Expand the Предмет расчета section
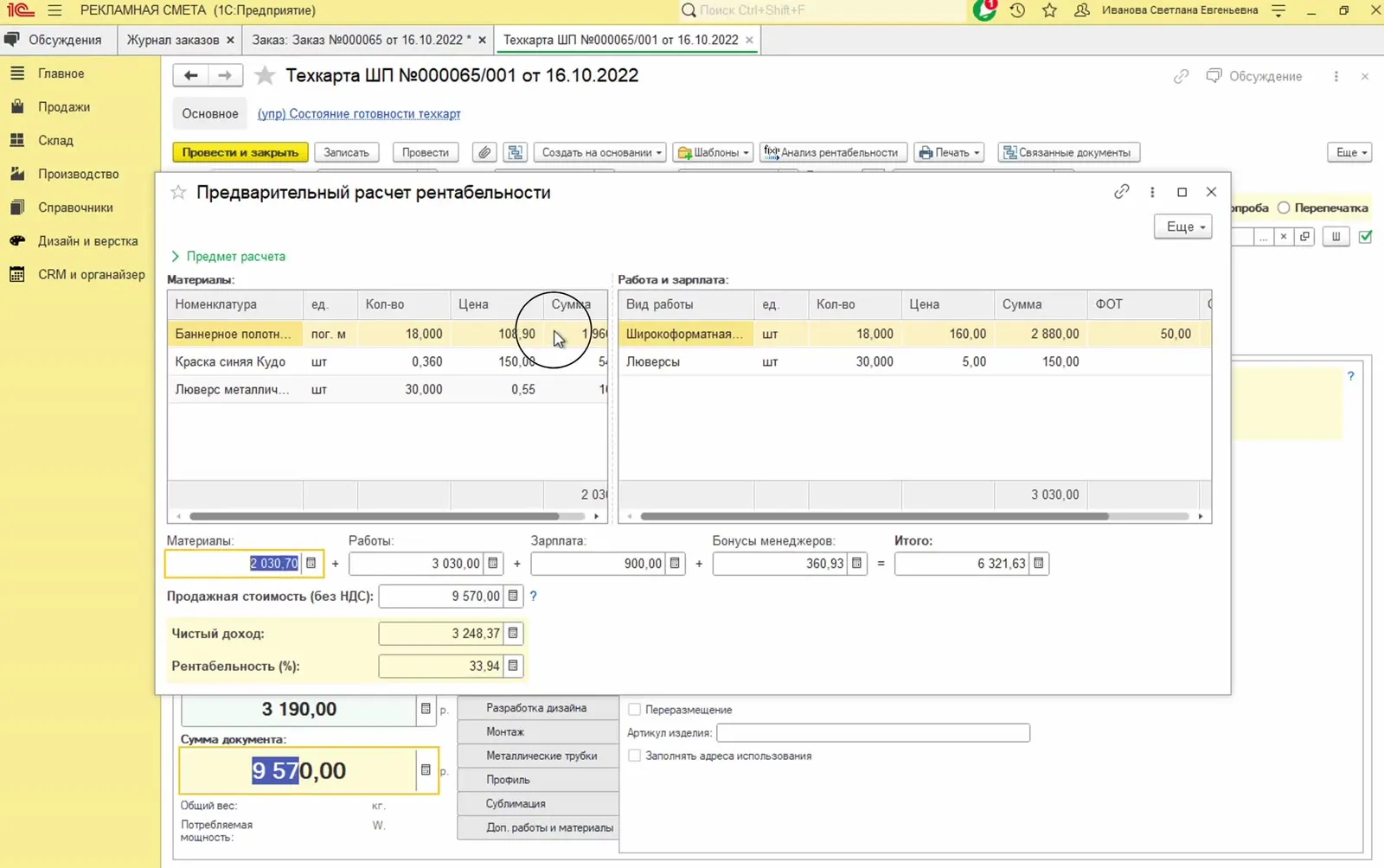The height and width of the screenshot is (868, 1384). (228, 256)
